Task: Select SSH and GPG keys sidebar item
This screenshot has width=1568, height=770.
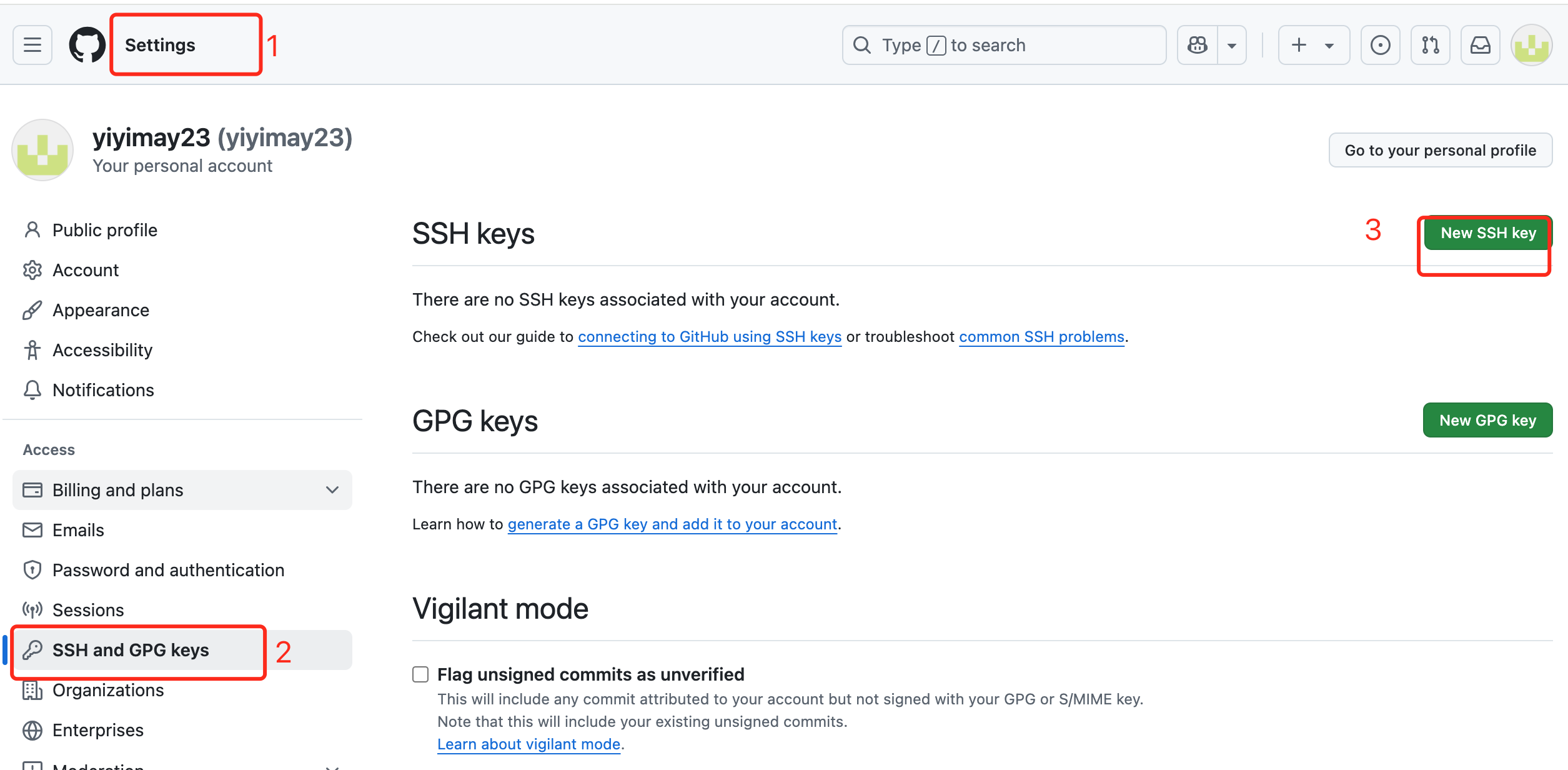Action: (x=131, y=650)
